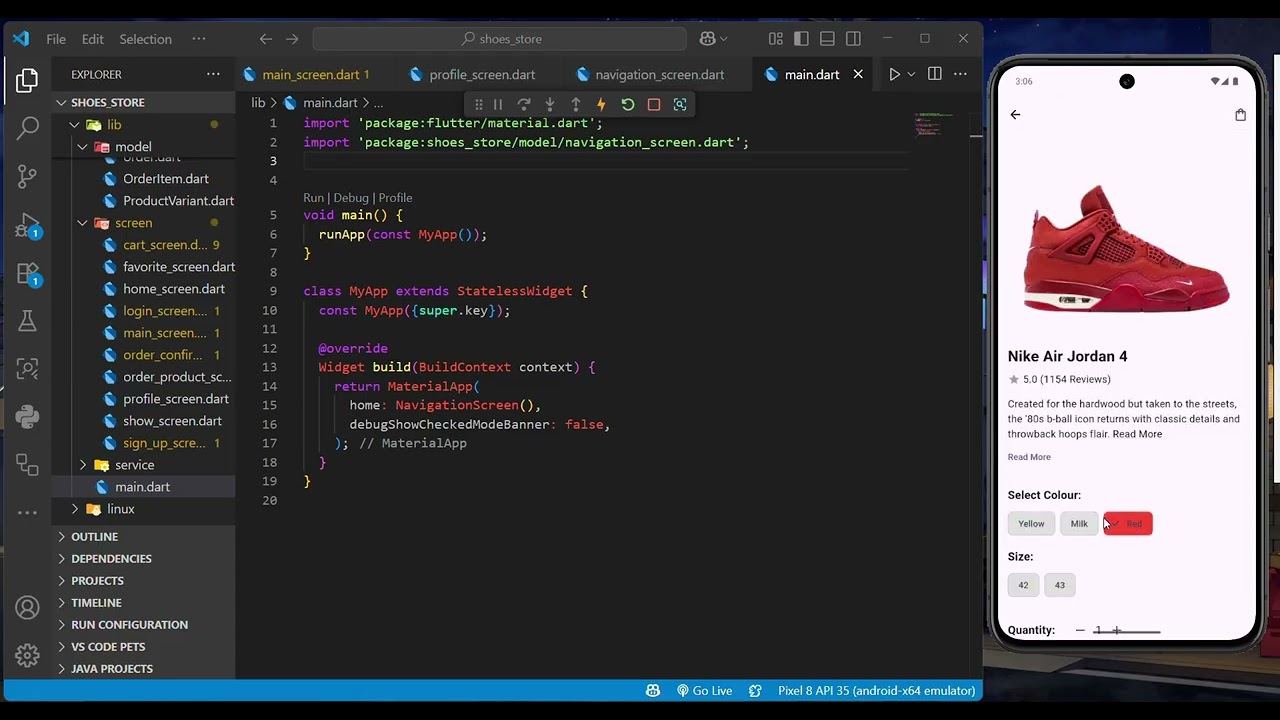Viewport: 1280px width, 720px height.
Task: Toggle the secondary side bar
Action: [x=853, y=39]
